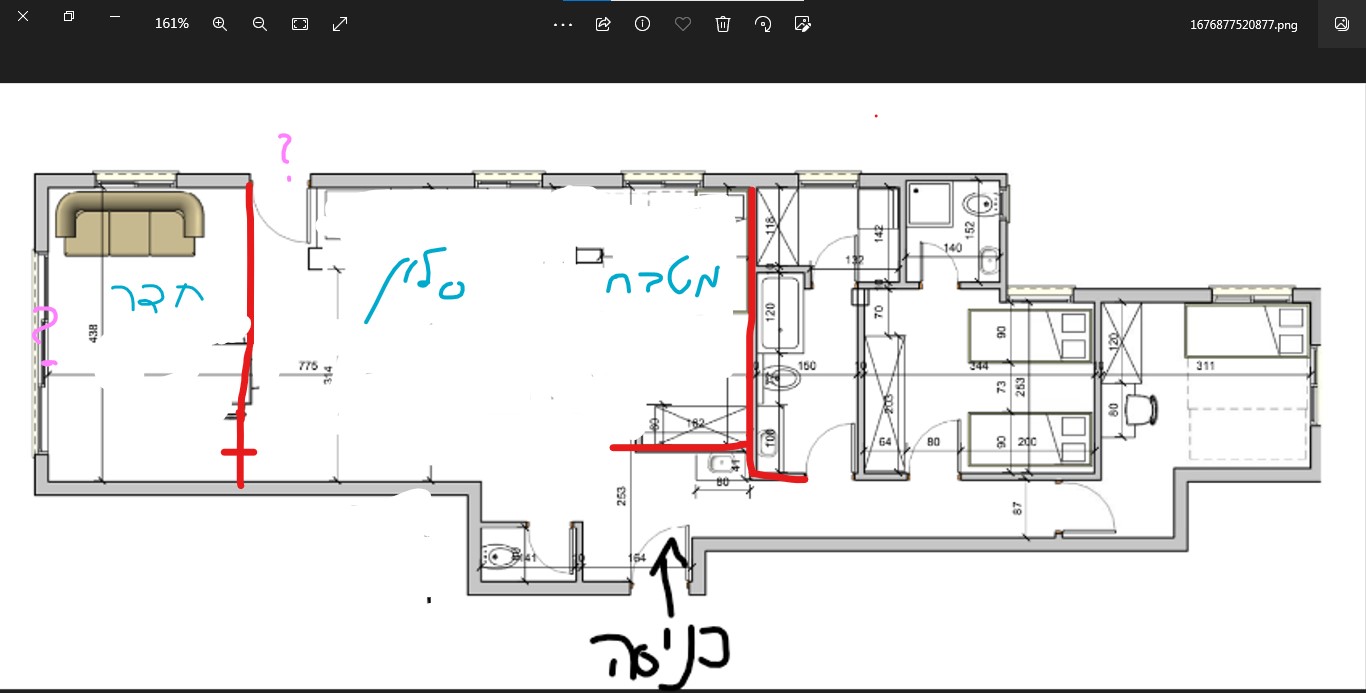Image resolution: width=1366 pixels, height=693 pixels.
Task: Open the See more options menu
Action: click(x=563, y=24)
